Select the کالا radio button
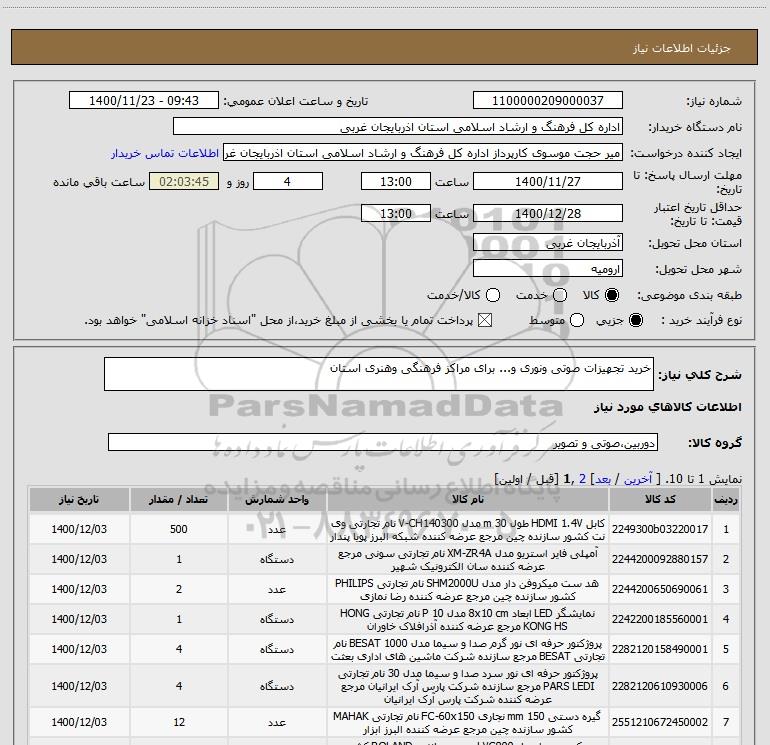The height and width of the screenshot is (745, 770). [612, 295]
